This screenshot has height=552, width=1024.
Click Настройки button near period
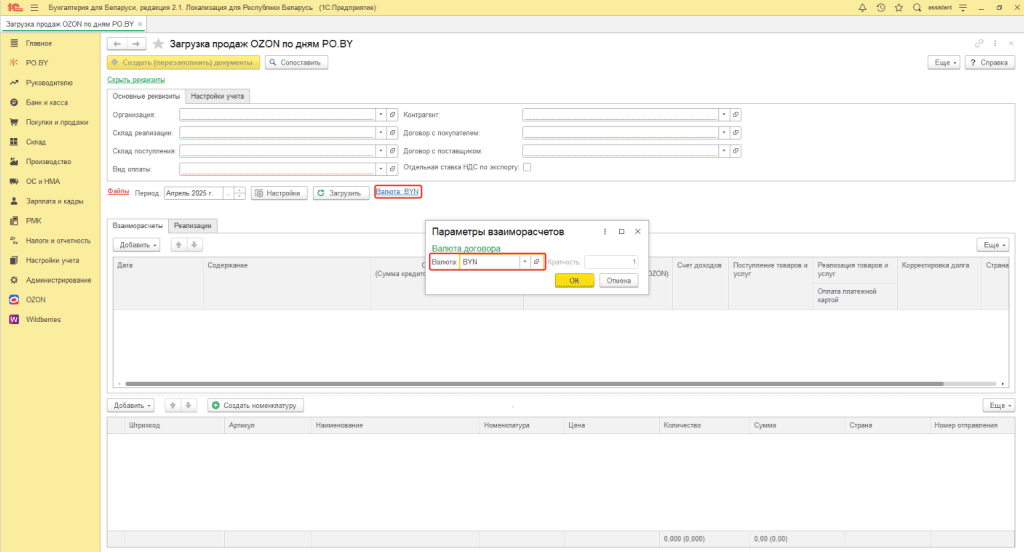[x=279, y=193]
